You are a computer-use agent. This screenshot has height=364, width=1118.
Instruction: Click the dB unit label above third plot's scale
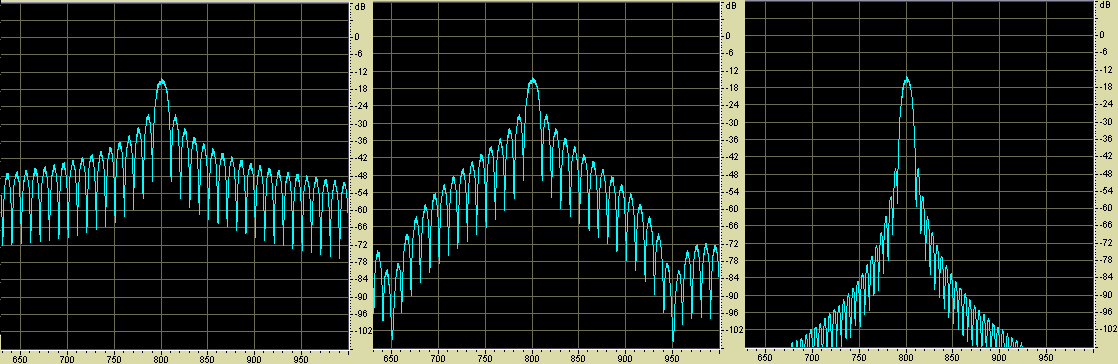pos(1102,6)
